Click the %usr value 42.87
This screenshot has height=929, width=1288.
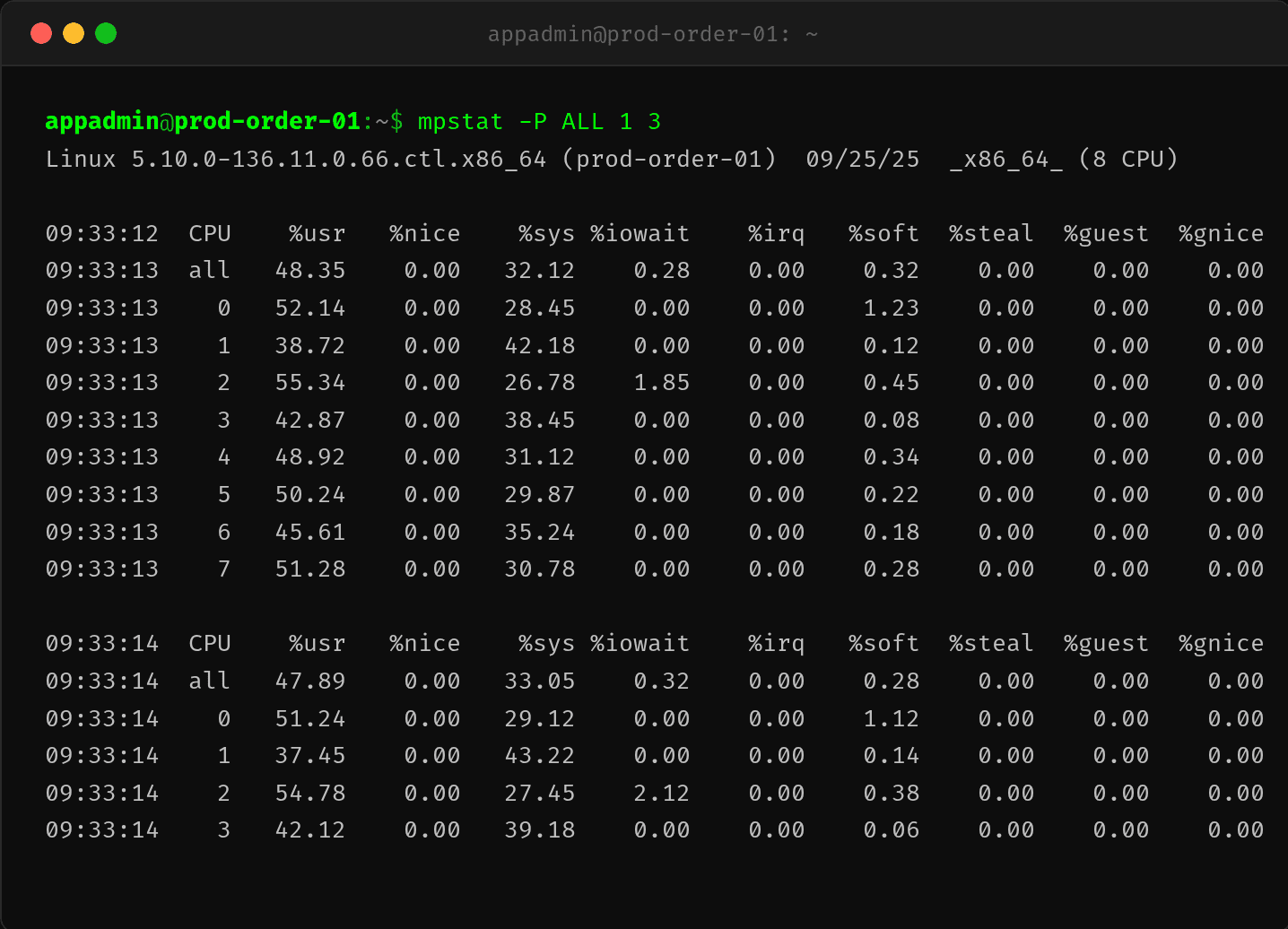click(x=310, y=420)
